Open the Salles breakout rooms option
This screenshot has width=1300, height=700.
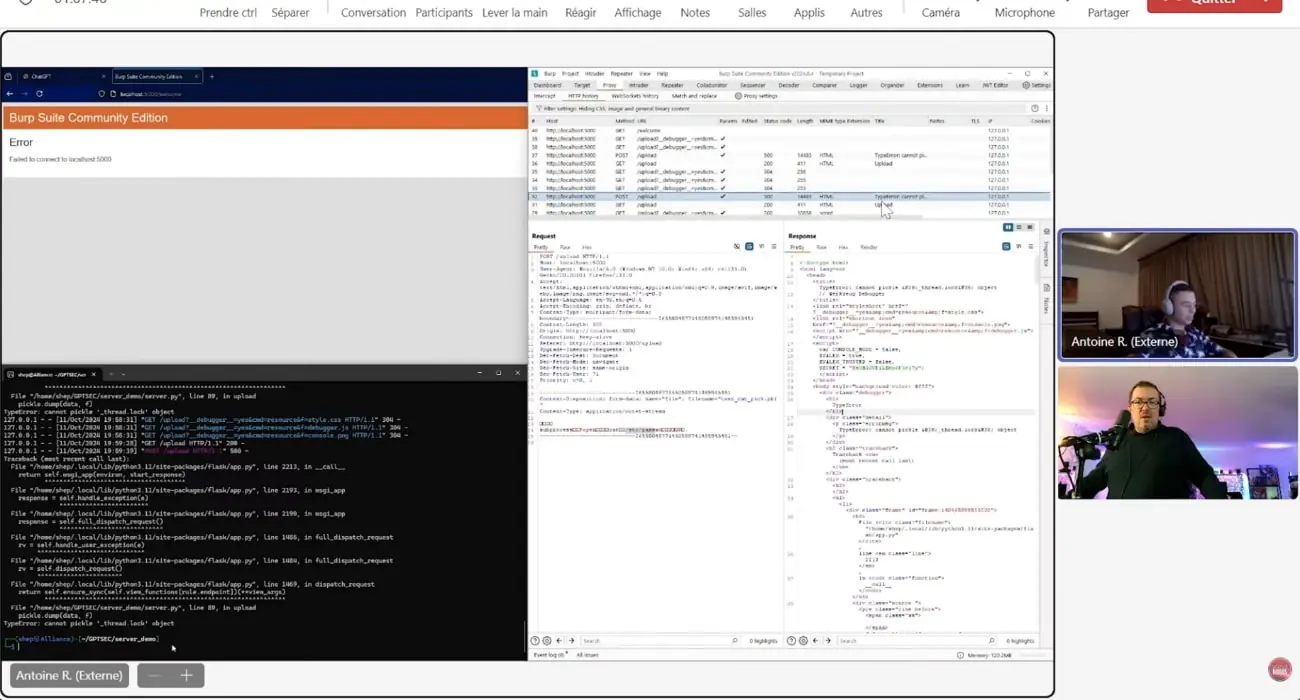pyautogui.click(x=752, y=13)
